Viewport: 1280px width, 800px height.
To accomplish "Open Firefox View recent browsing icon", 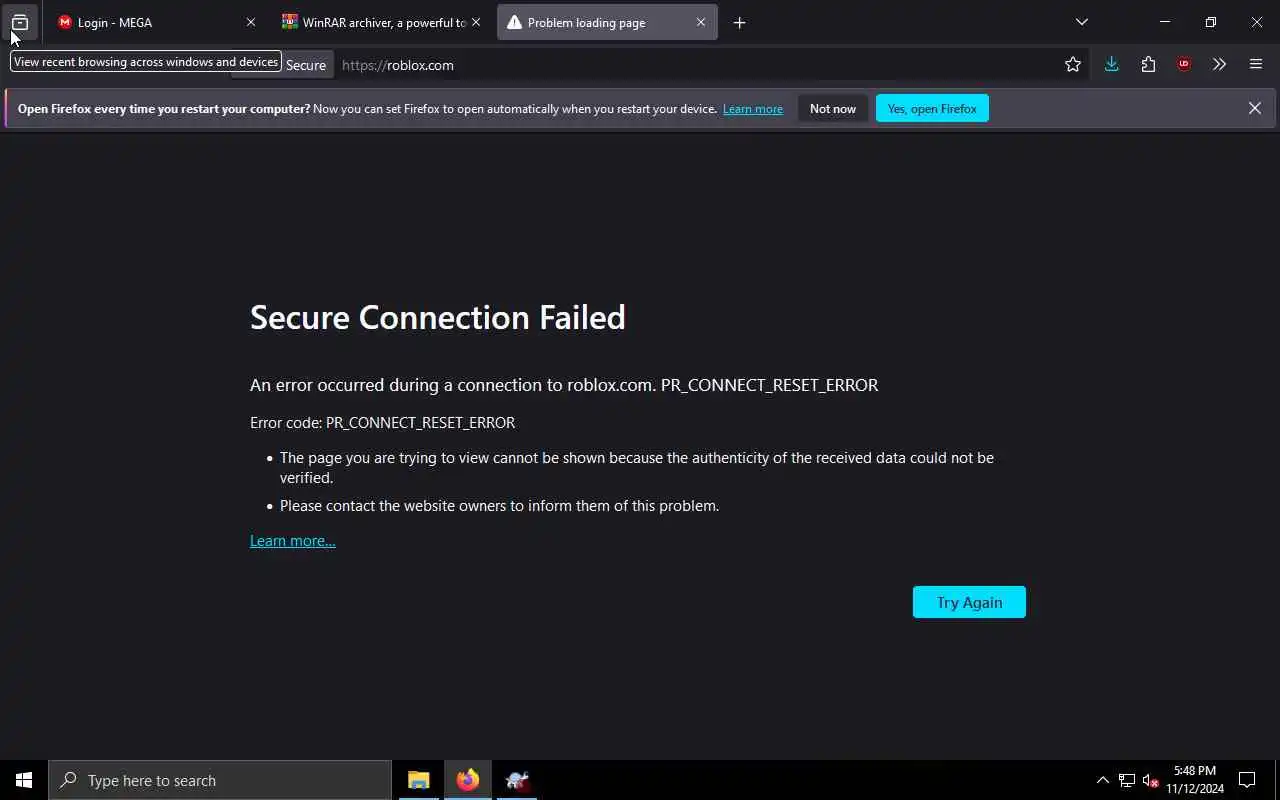I will tap(20, 22).
